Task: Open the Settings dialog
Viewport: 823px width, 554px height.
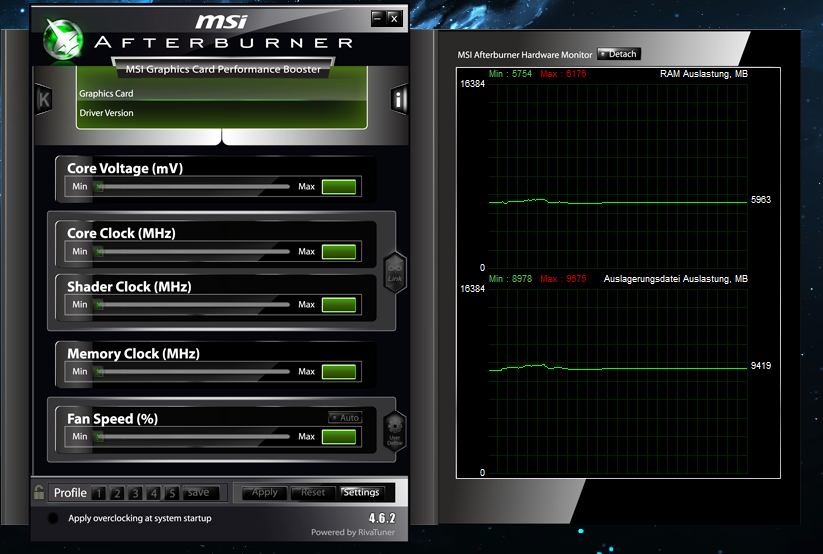Action: coord(361,493)
